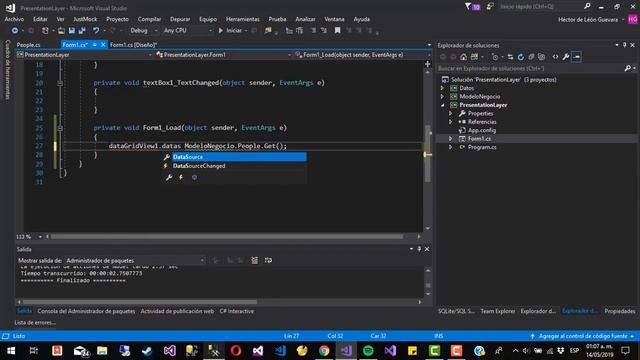Clear all output pane text icon
Screen dimensions: 640x360
(x=254, y=260)
